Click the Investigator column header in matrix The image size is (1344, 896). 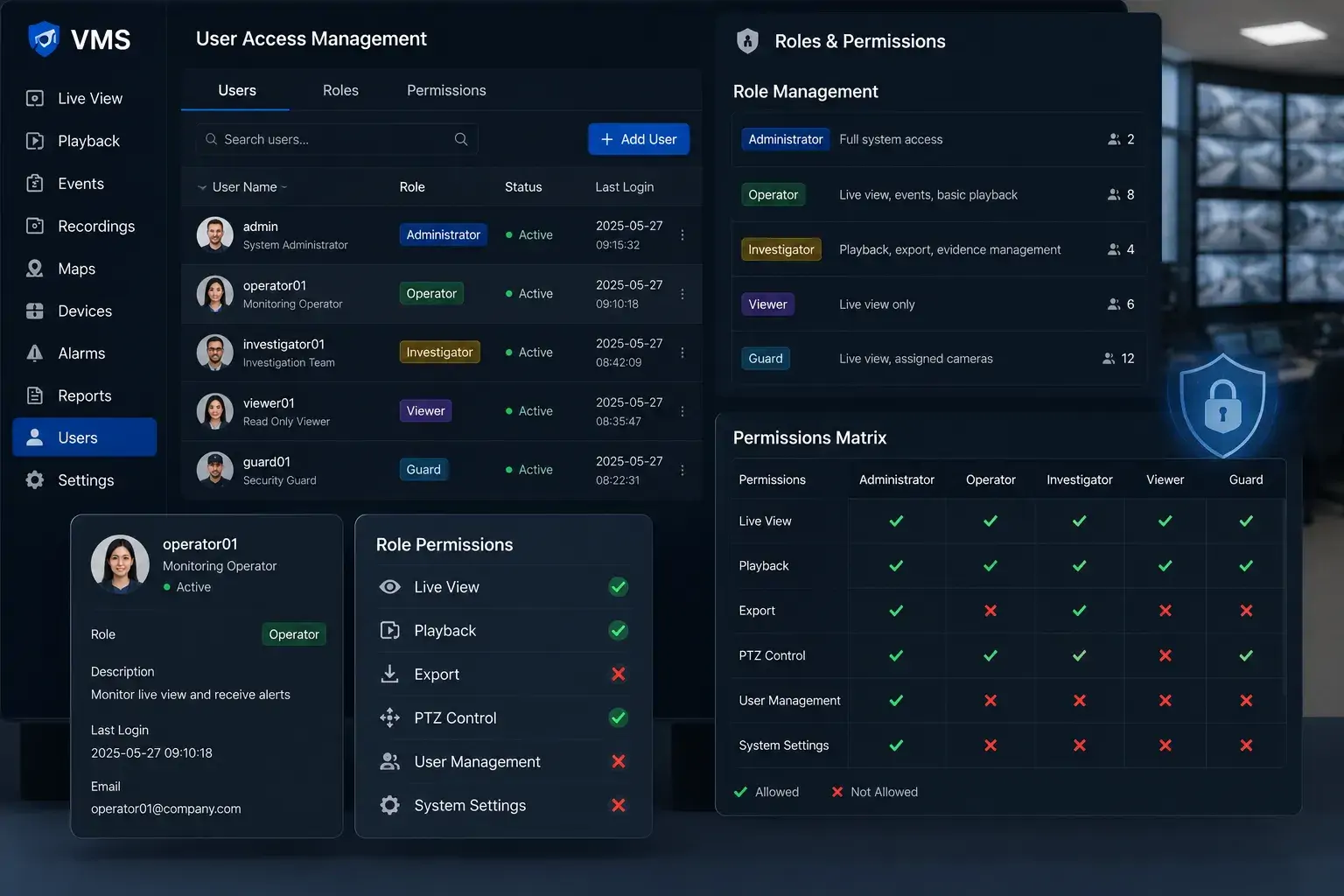tap(1080, 479)
